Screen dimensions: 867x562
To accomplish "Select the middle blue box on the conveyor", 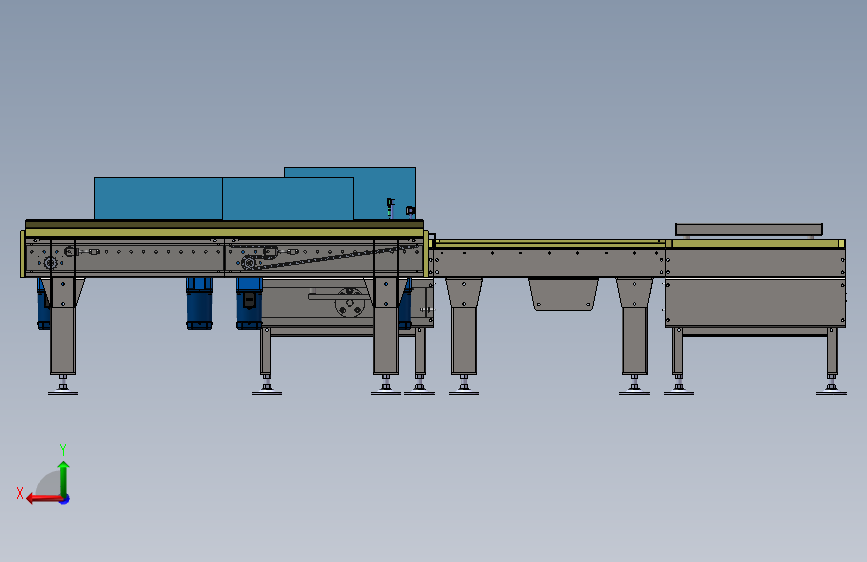I will coord(288,199).
